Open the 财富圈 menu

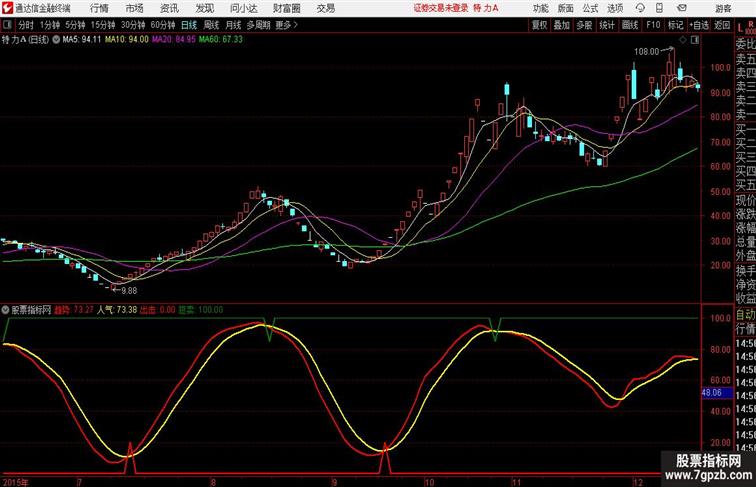click(x=286, y=8)
